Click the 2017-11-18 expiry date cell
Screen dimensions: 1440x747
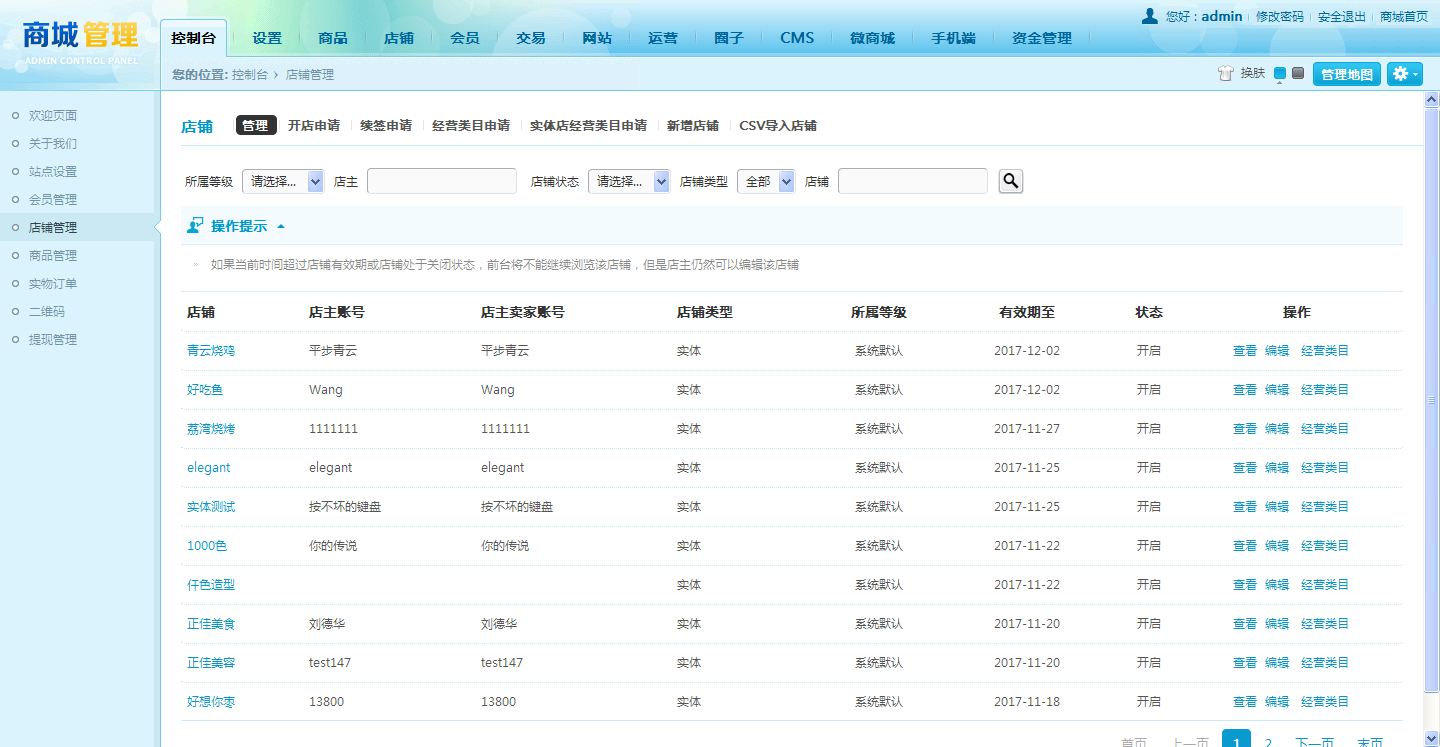(1027, 702)
